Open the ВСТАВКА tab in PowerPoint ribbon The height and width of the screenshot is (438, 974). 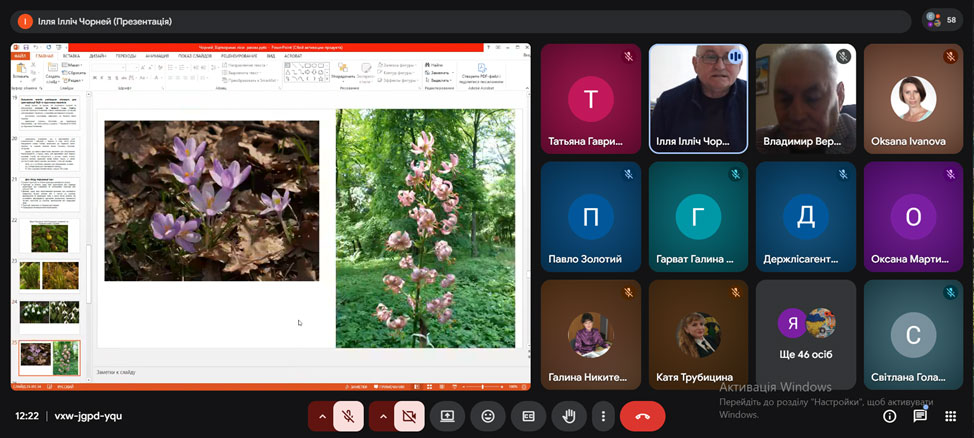[x=69, y=56]
